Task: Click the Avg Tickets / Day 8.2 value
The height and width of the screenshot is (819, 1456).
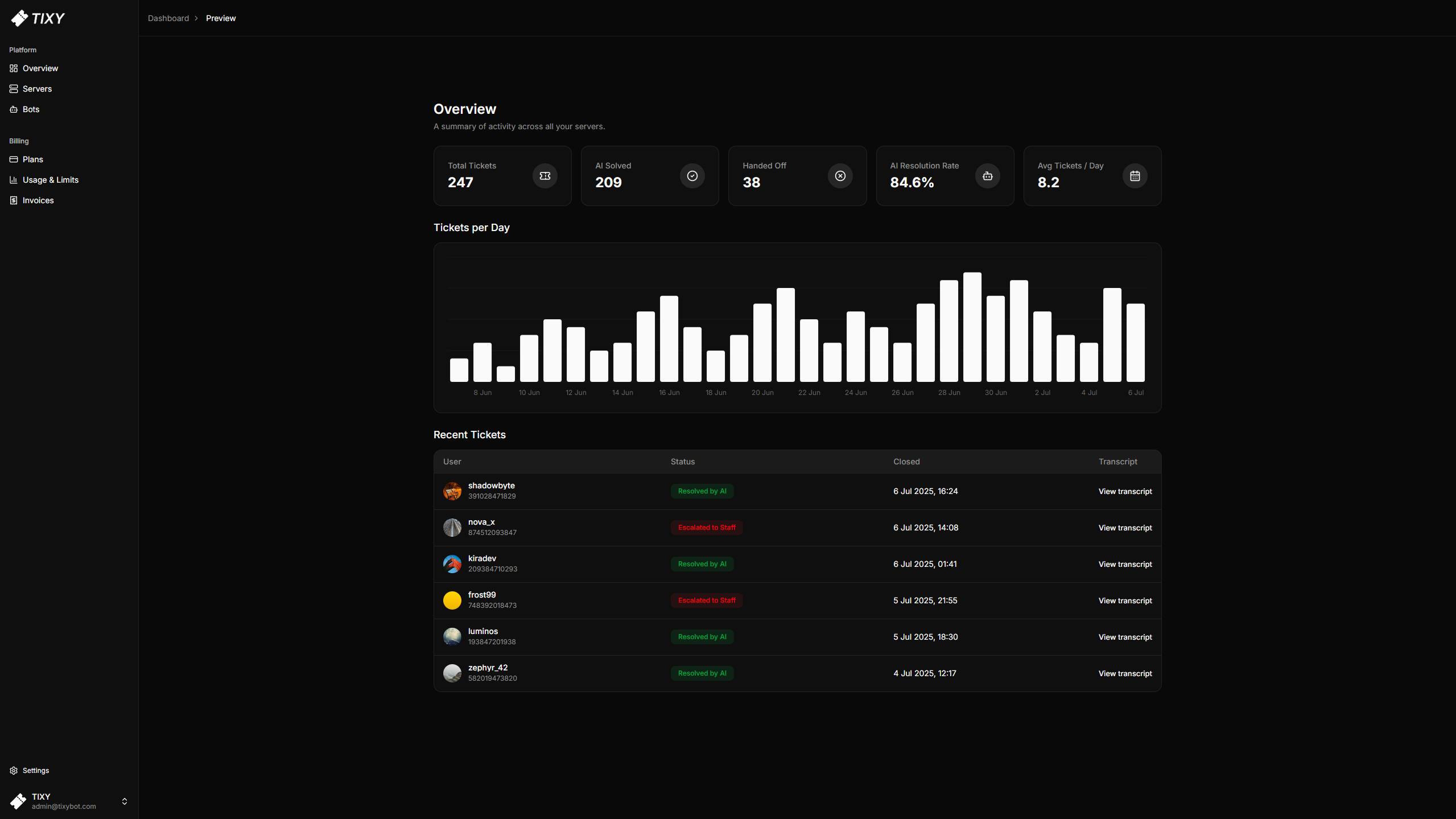Action: 1048,183
